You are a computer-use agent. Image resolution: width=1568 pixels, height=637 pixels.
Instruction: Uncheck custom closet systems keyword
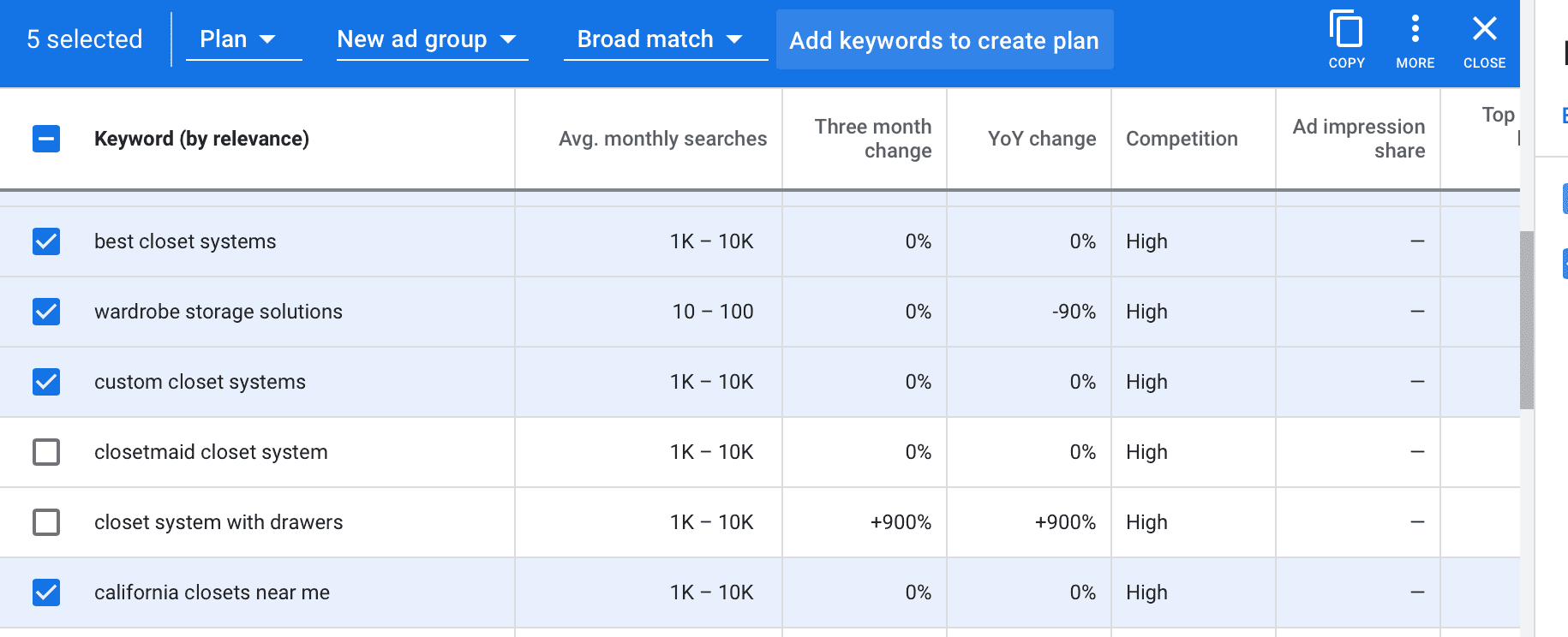click(46, 382)
